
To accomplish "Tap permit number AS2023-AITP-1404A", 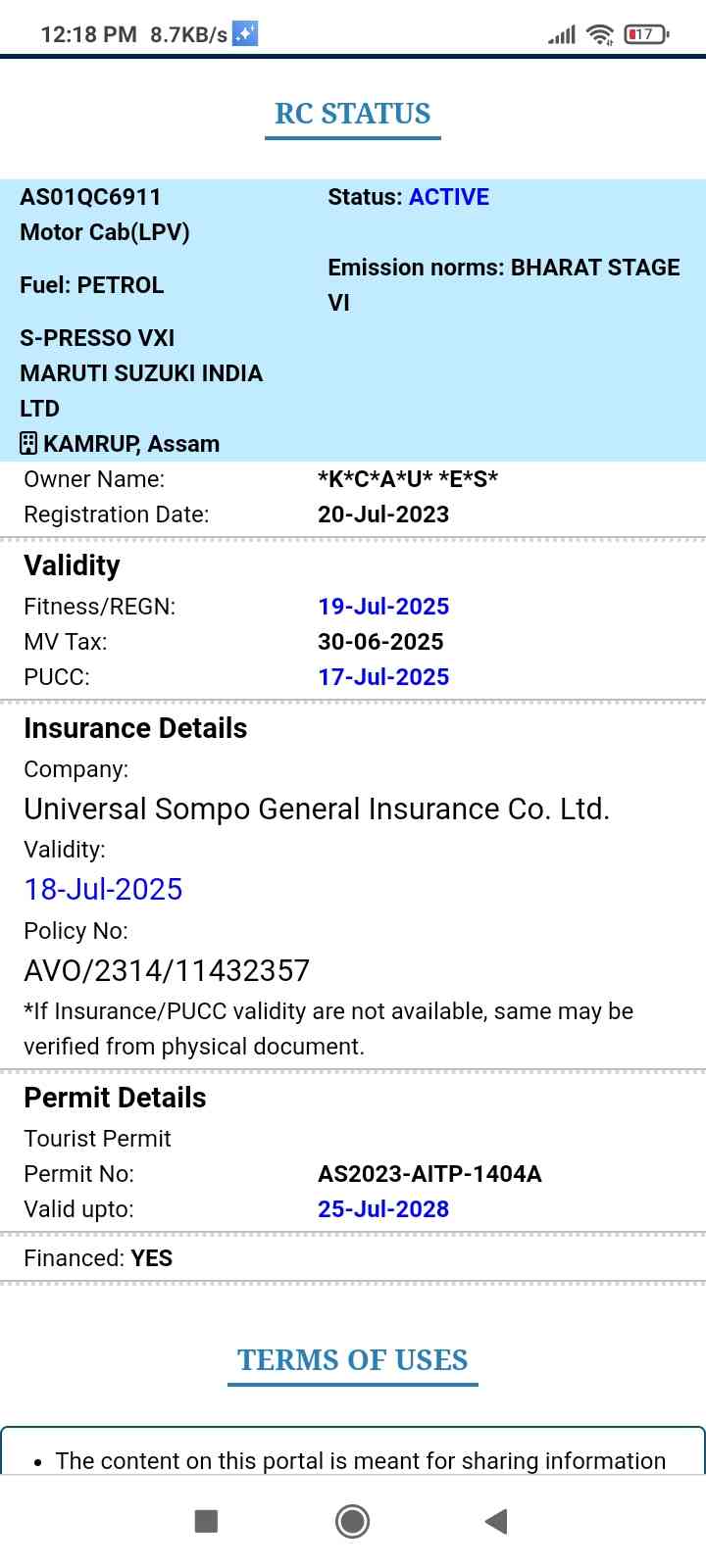I will pyautogui.click(x=429, y=1174).
